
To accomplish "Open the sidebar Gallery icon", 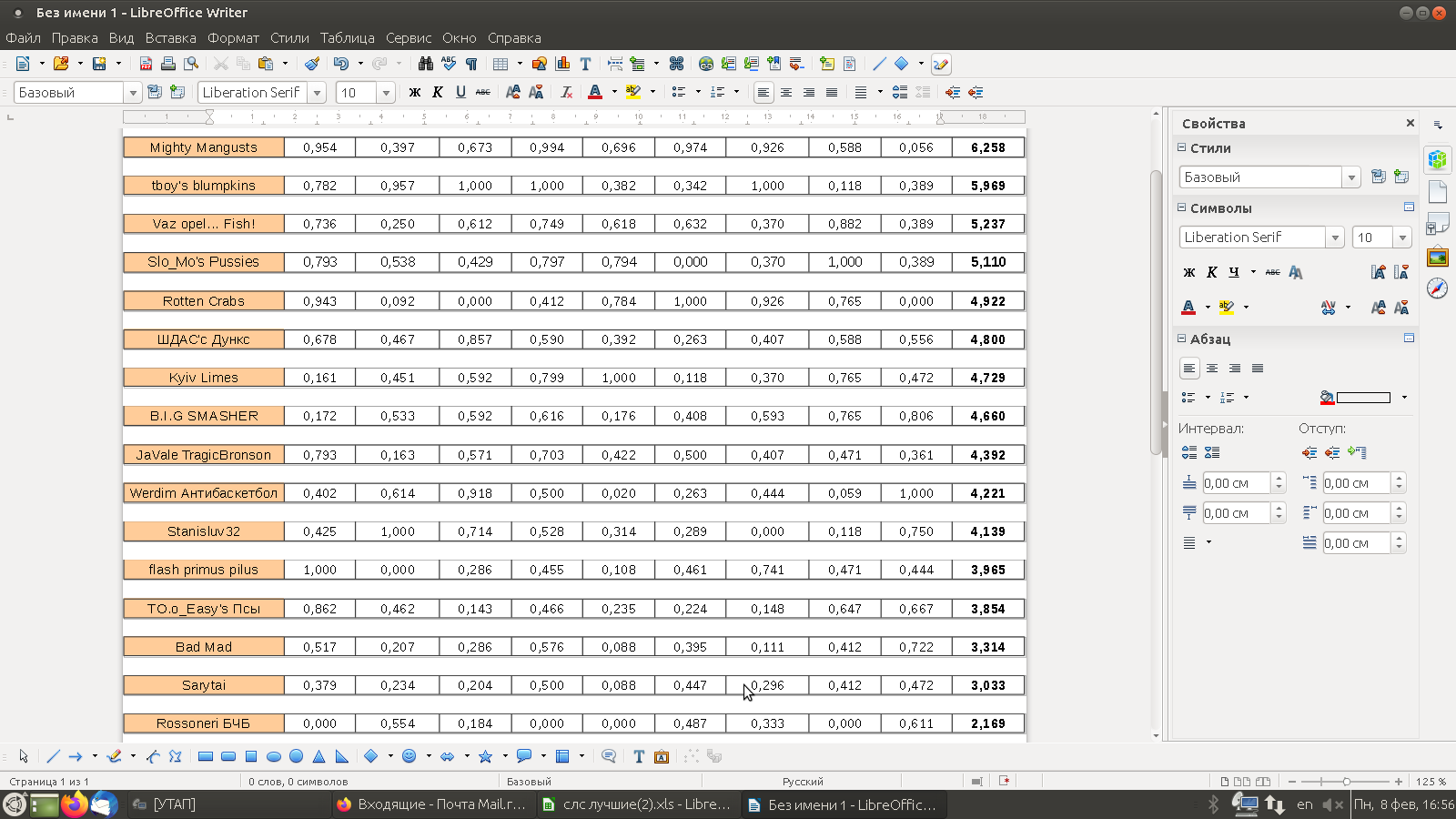I will coord(1438,258).
